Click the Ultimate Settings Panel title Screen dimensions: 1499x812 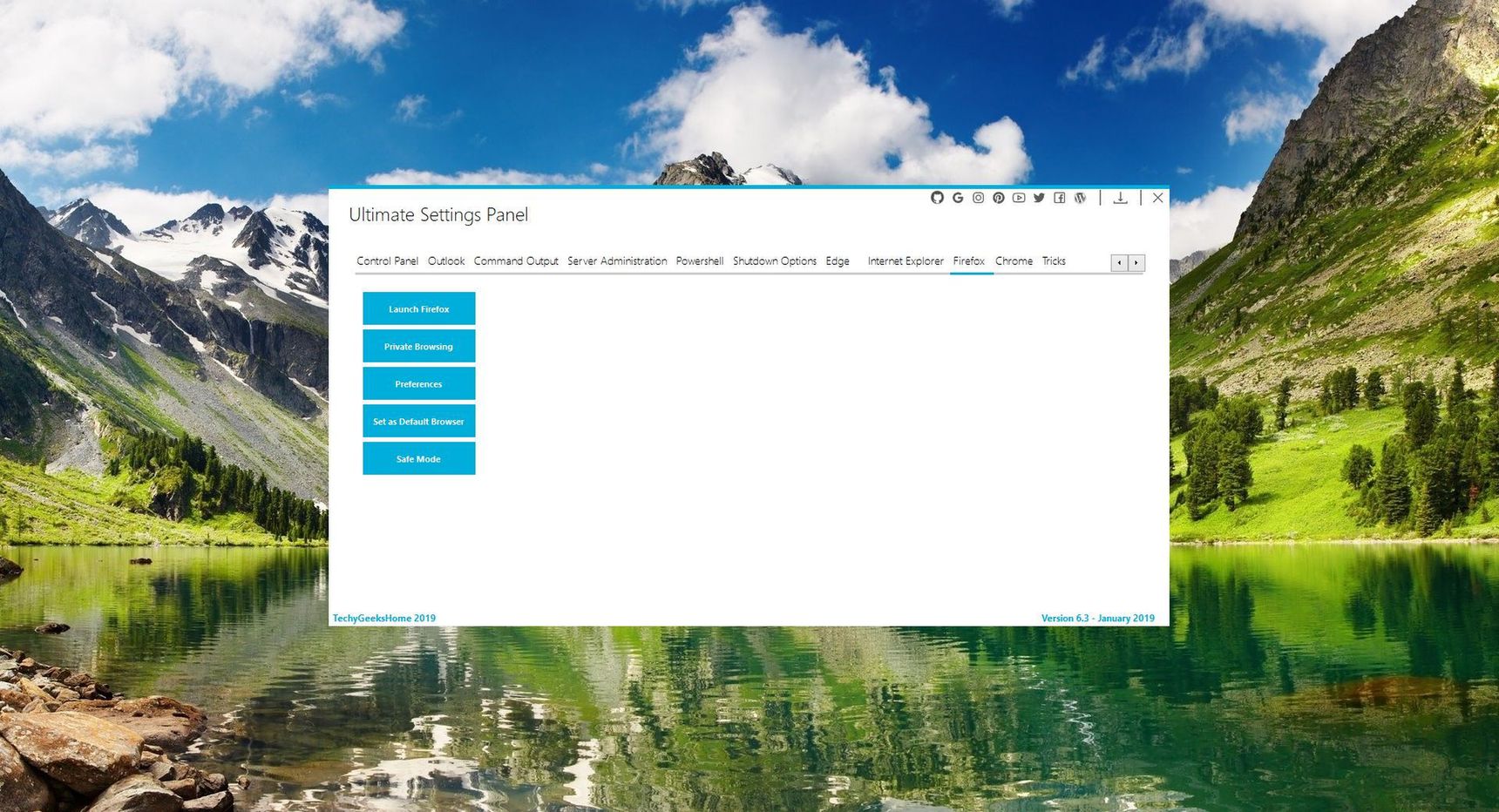tap(438, 215)
